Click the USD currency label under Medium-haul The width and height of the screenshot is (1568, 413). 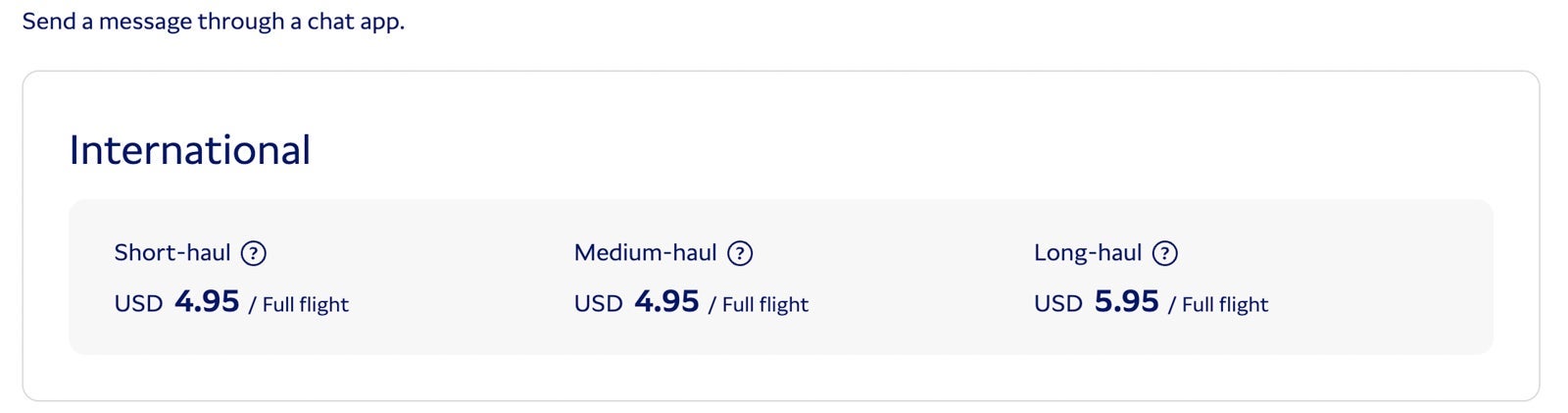599,304
